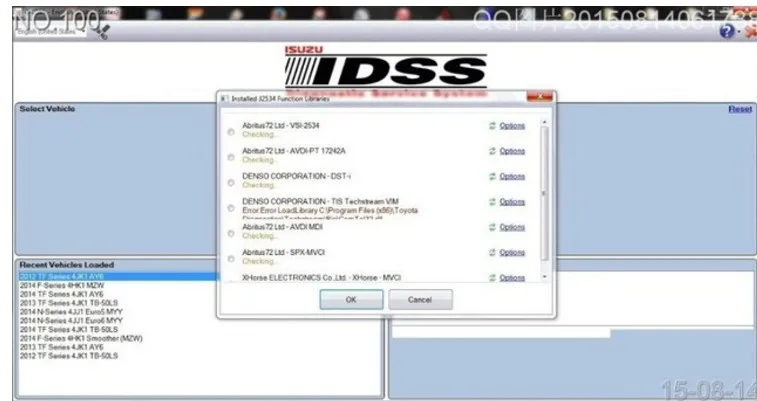The height and width of the screenshot is (401, 757).
Task: Select the Abritus72 AVDI-PT 17242A radio button
Action: [231, 157]
